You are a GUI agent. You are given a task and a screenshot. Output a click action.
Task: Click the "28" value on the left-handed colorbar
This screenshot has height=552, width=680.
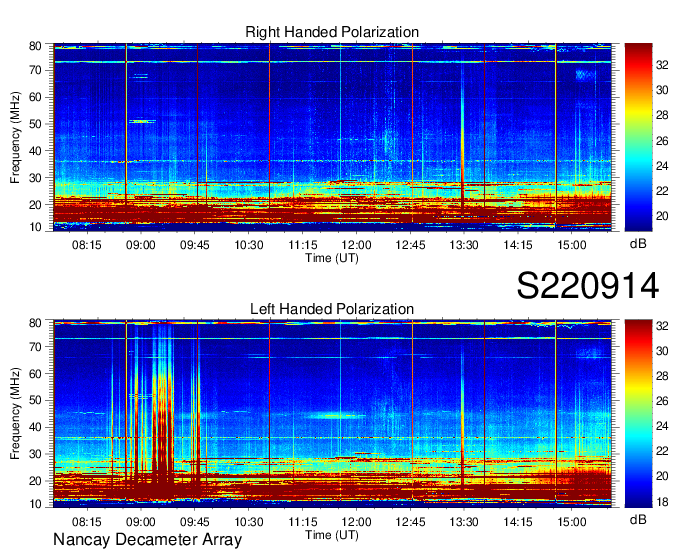(662, 376)
